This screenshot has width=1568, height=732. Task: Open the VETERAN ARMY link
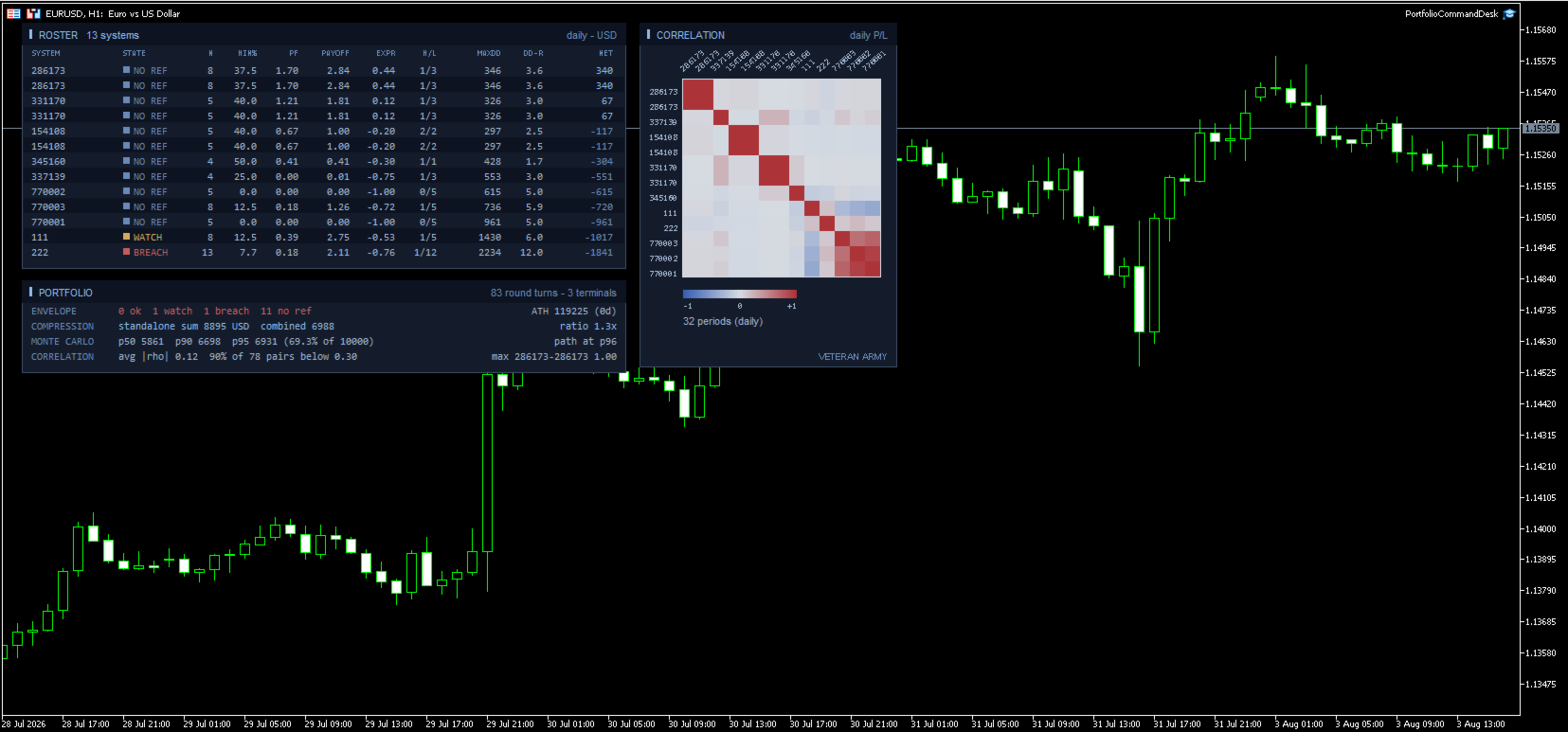[x=853, y=357]
